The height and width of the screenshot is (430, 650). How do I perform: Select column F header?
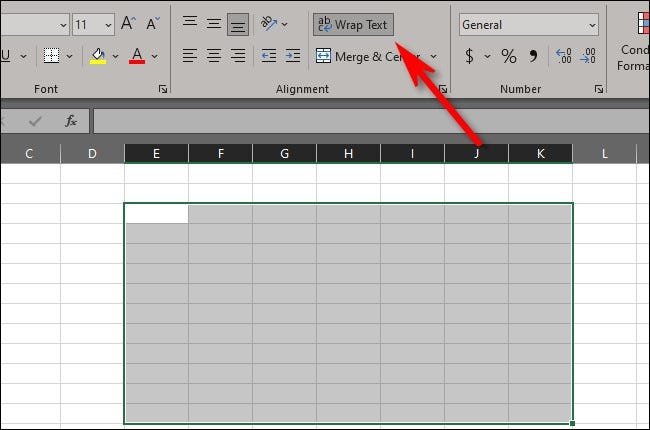pyautogui.click(x=221, y=153)
